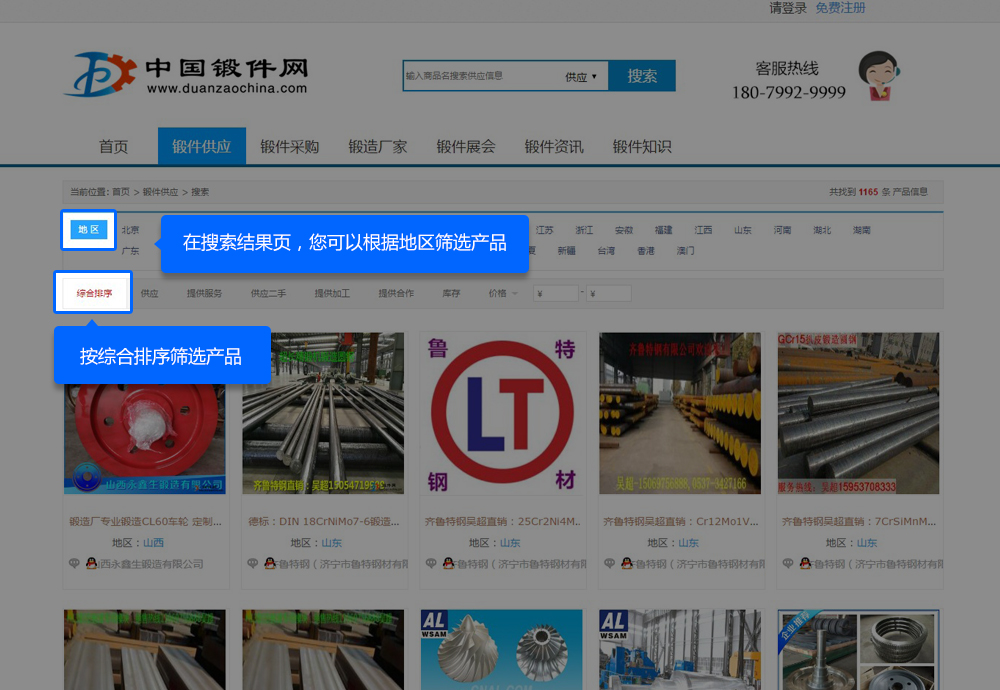This screenshot has width=1000, height=690.
Task: Switch to the 锻造厂家 tab
Action: pos(377,147)
